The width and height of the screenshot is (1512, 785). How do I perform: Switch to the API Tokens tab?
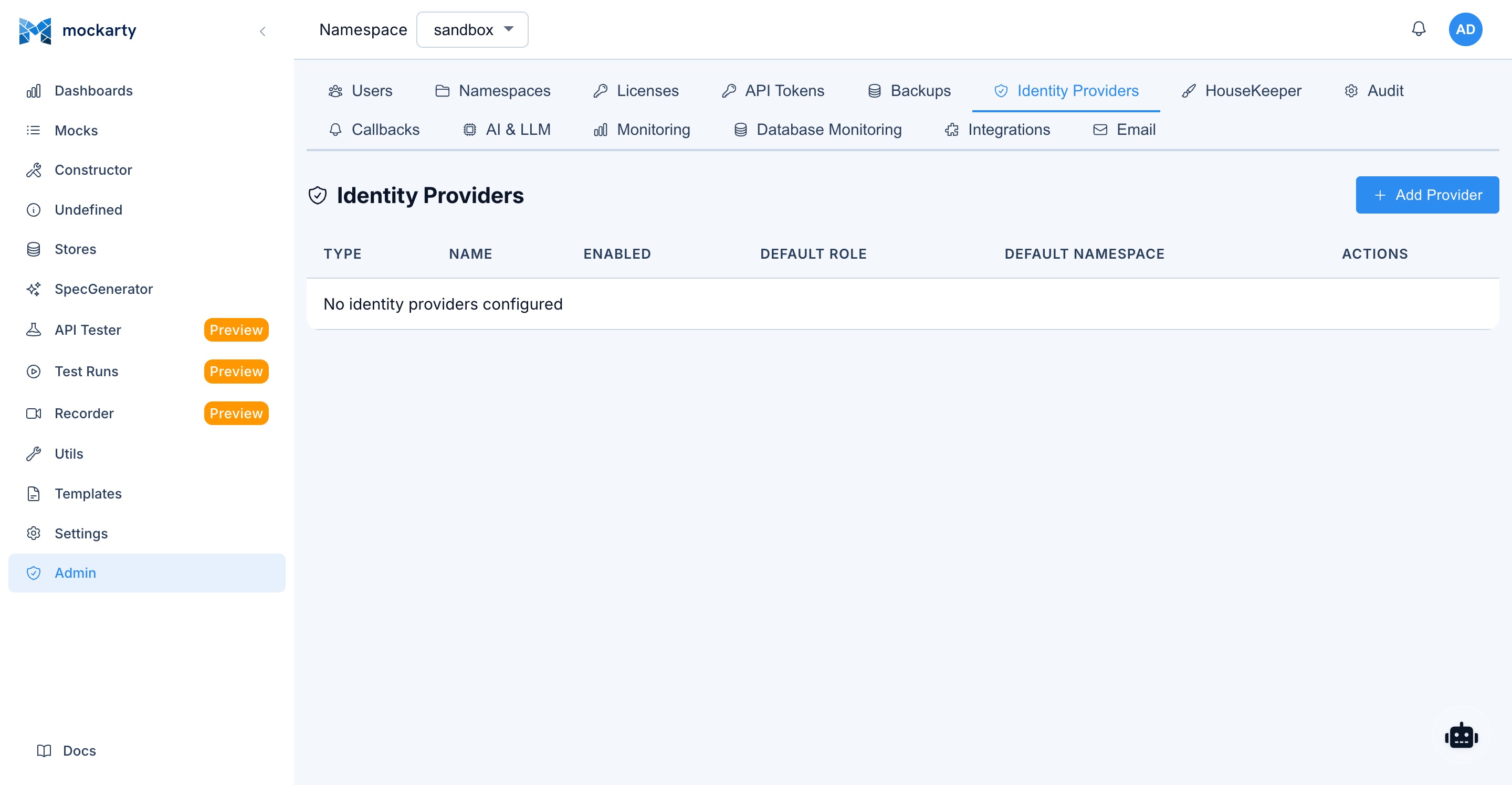773,91
